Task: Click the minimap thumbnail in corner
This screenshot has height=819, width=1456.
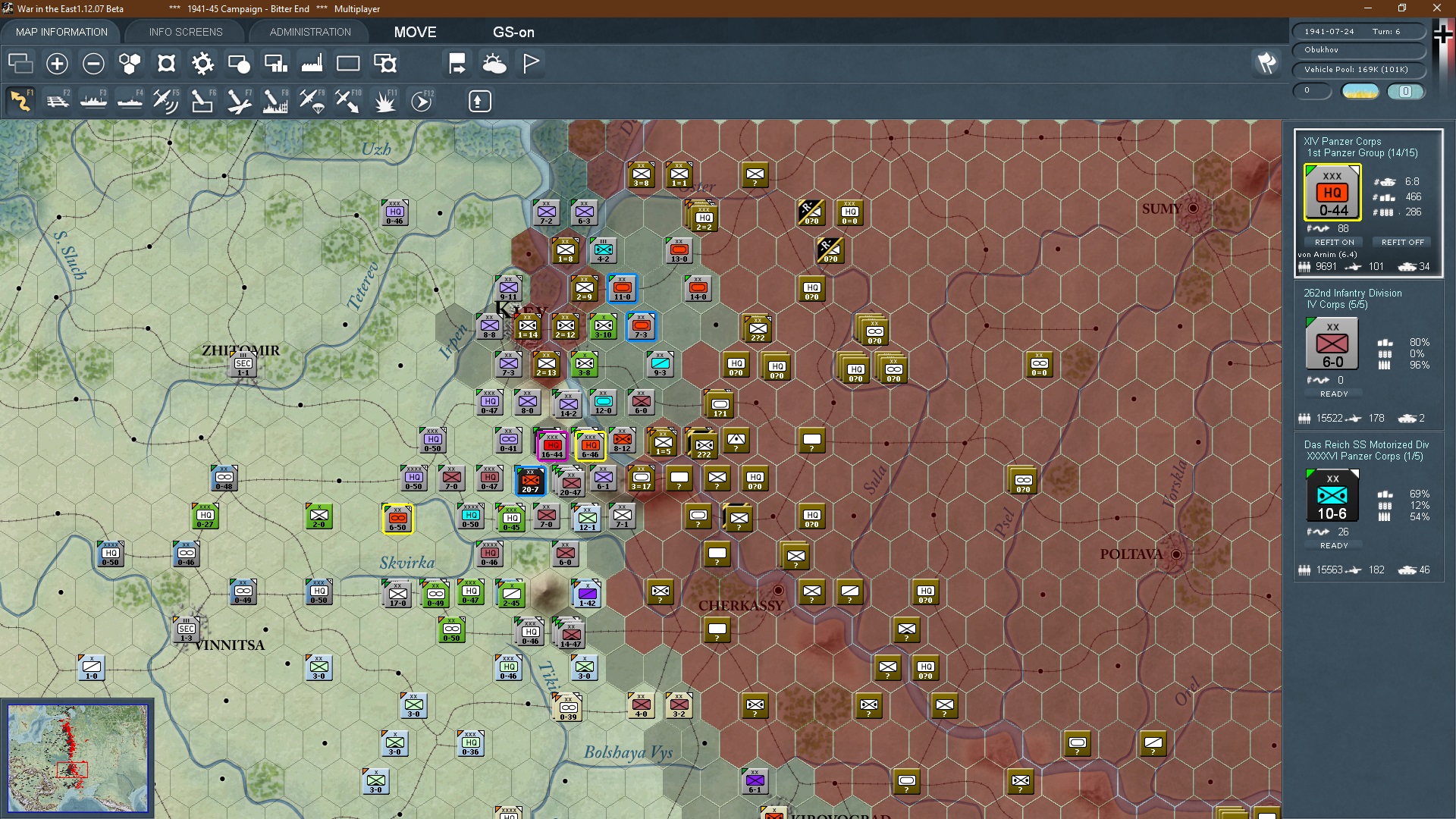Action: 77,758
